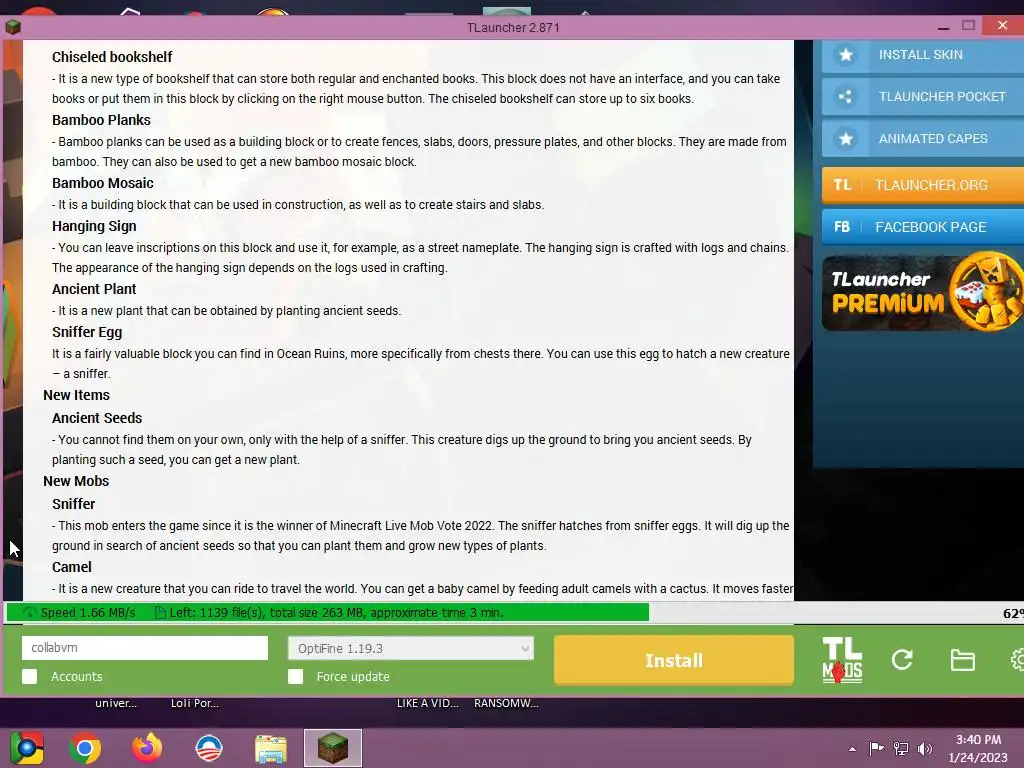Click the files-left document icon in progress bar
1024x768 pixels.
(160, 613)
